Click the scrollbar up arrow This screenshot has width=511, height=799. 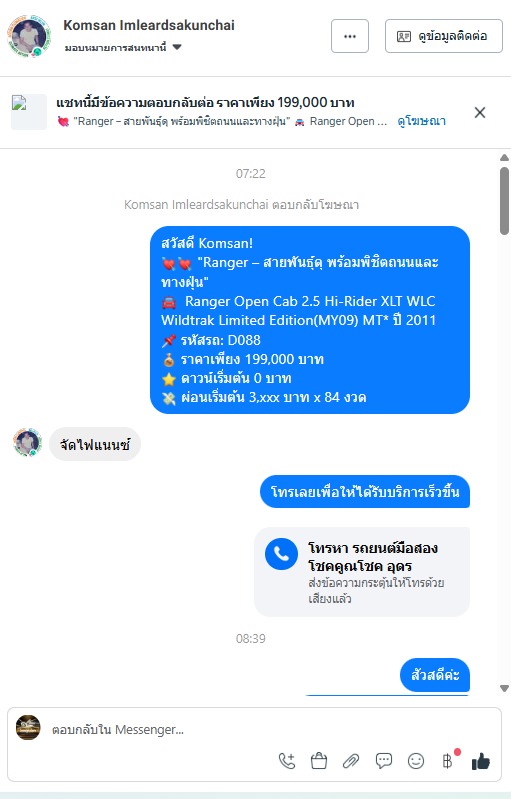pos(504,157)
